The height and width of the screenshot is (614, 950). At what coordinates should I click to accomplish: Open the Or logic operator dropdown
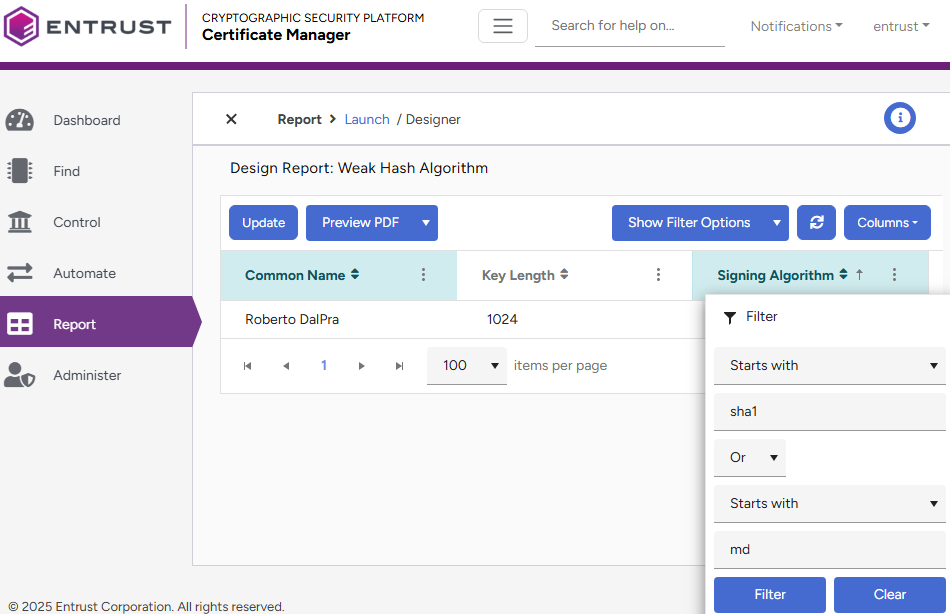pyautogui.click(x=749, y=458)
